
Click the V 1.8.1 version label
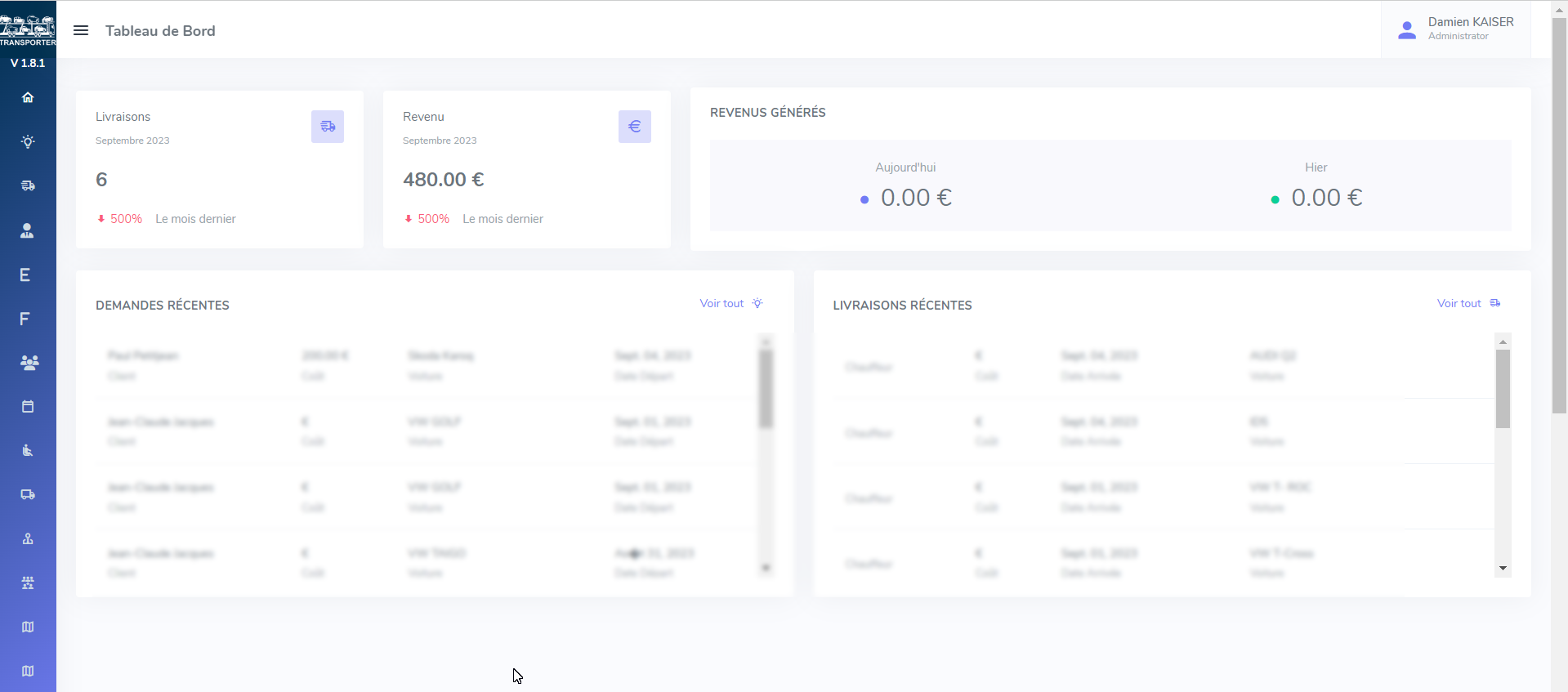tap(28, 63)
